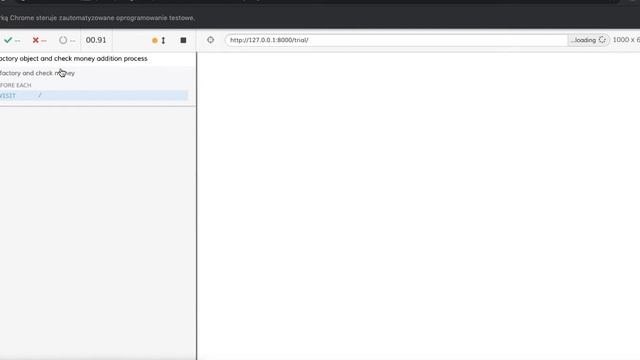Click the green passed tests checkmark counter

click(11, 40)
